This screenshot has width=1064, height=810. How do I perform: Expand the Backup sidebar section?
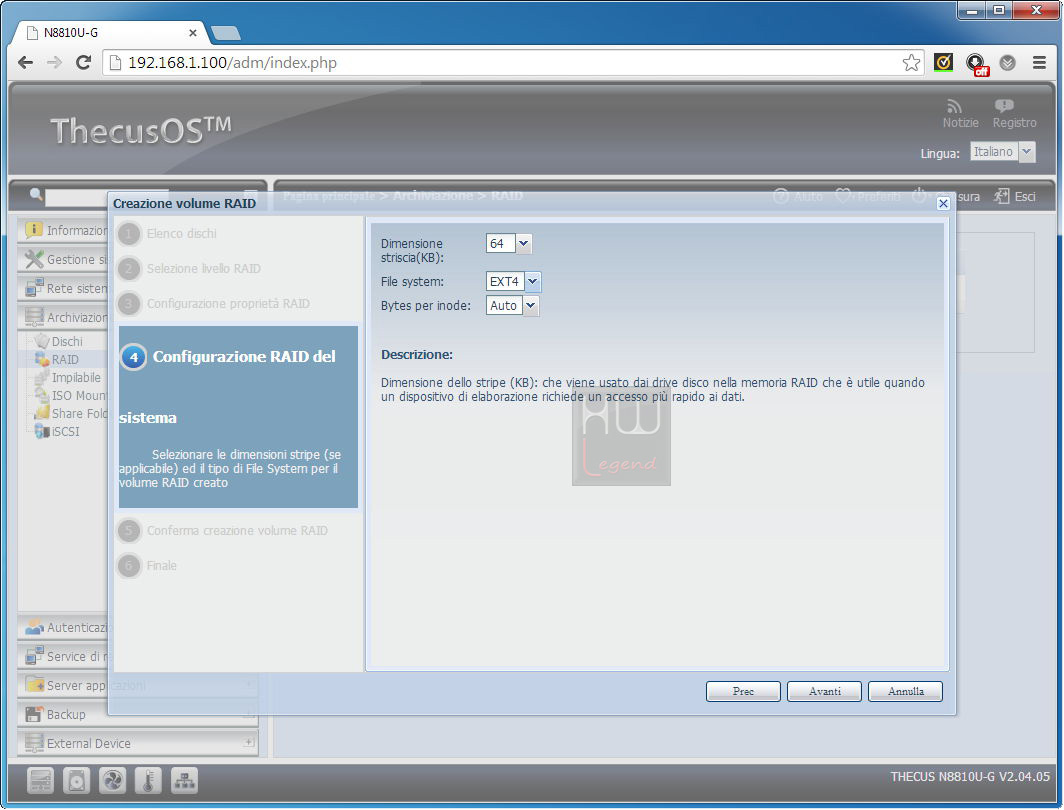[138, 714]
